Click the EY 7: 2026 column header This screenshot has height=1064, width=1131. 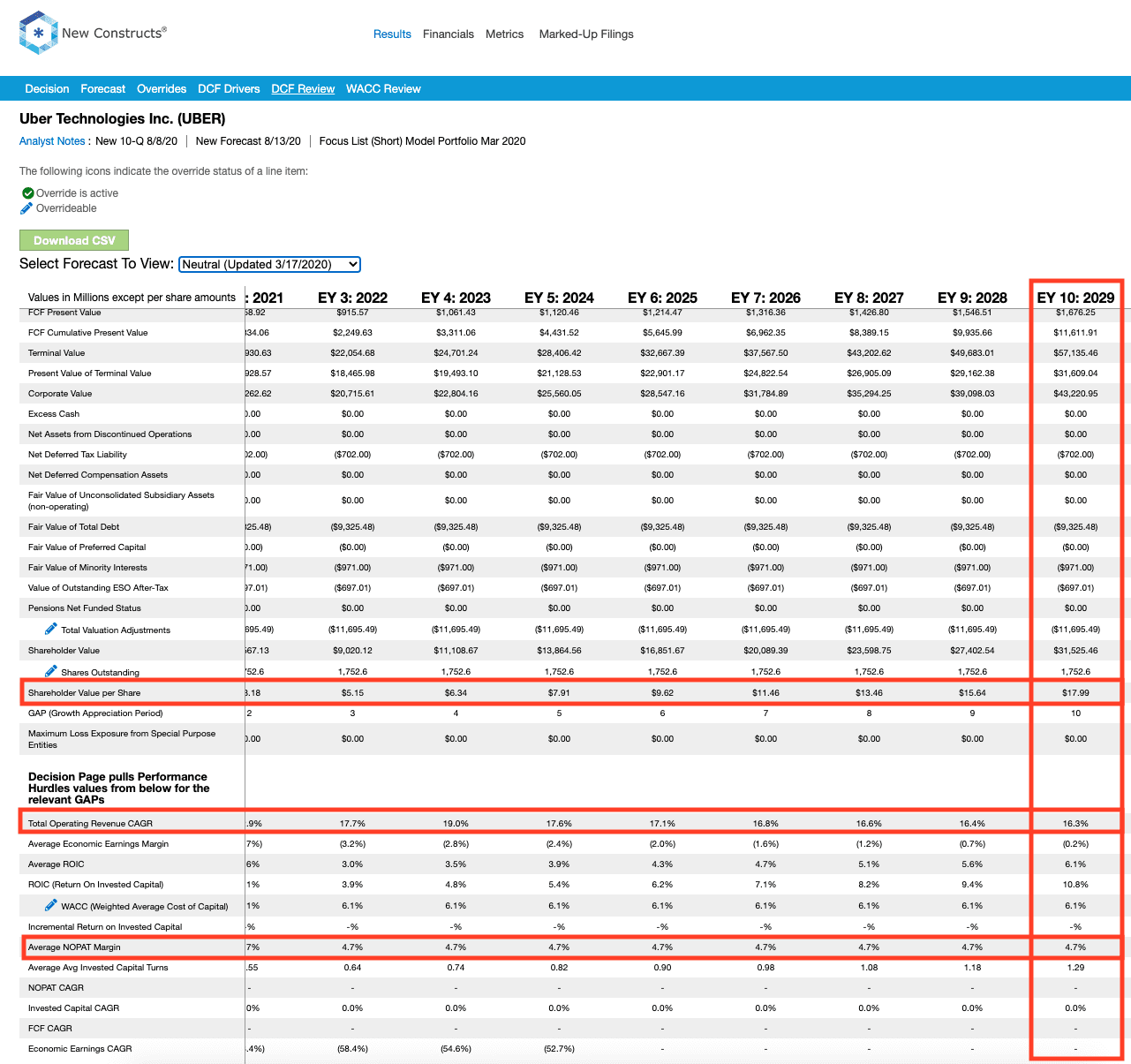tap(765, 298)
